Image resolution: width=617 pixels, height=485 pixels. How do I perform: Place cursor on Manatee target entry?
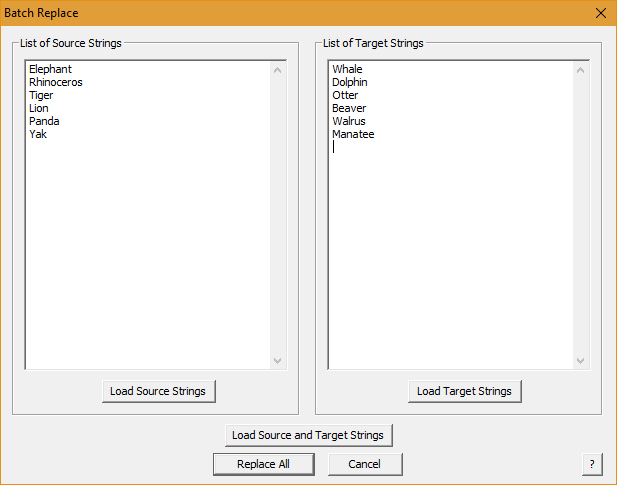[x=353, y=134]
